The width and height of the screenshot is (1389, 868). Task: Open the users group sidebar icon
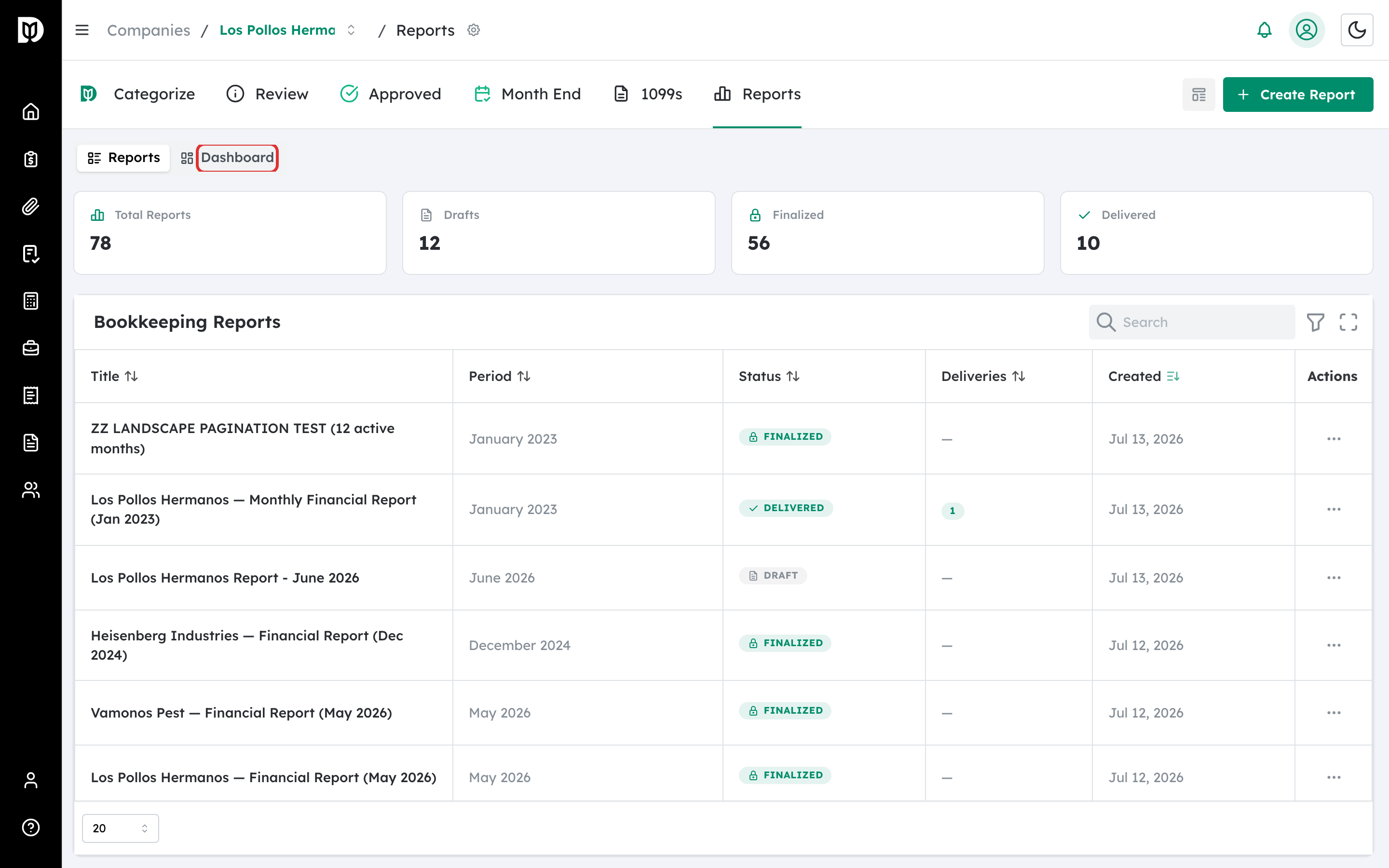pos(30,489)
